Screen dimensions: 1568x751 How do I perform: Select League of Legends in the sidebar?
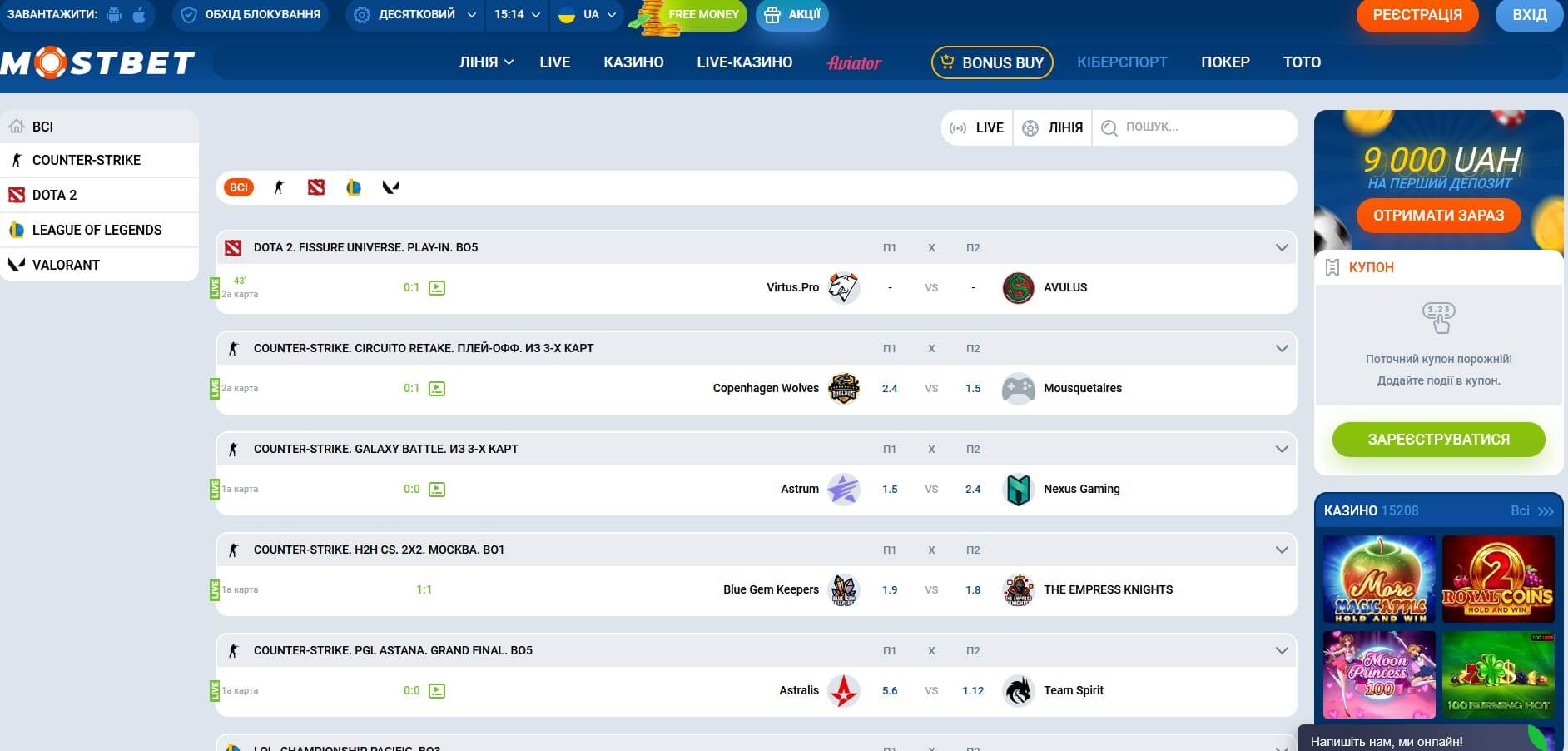[99, 230]
